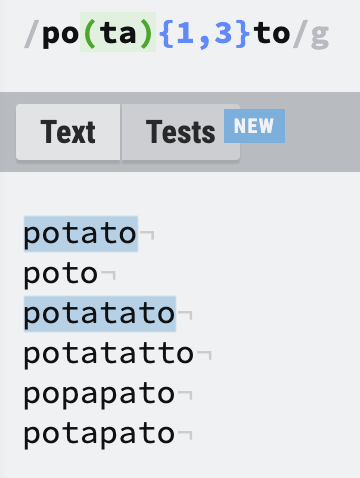Click line-break marker after potapato

pyautogui.click(x=185, y=434)
